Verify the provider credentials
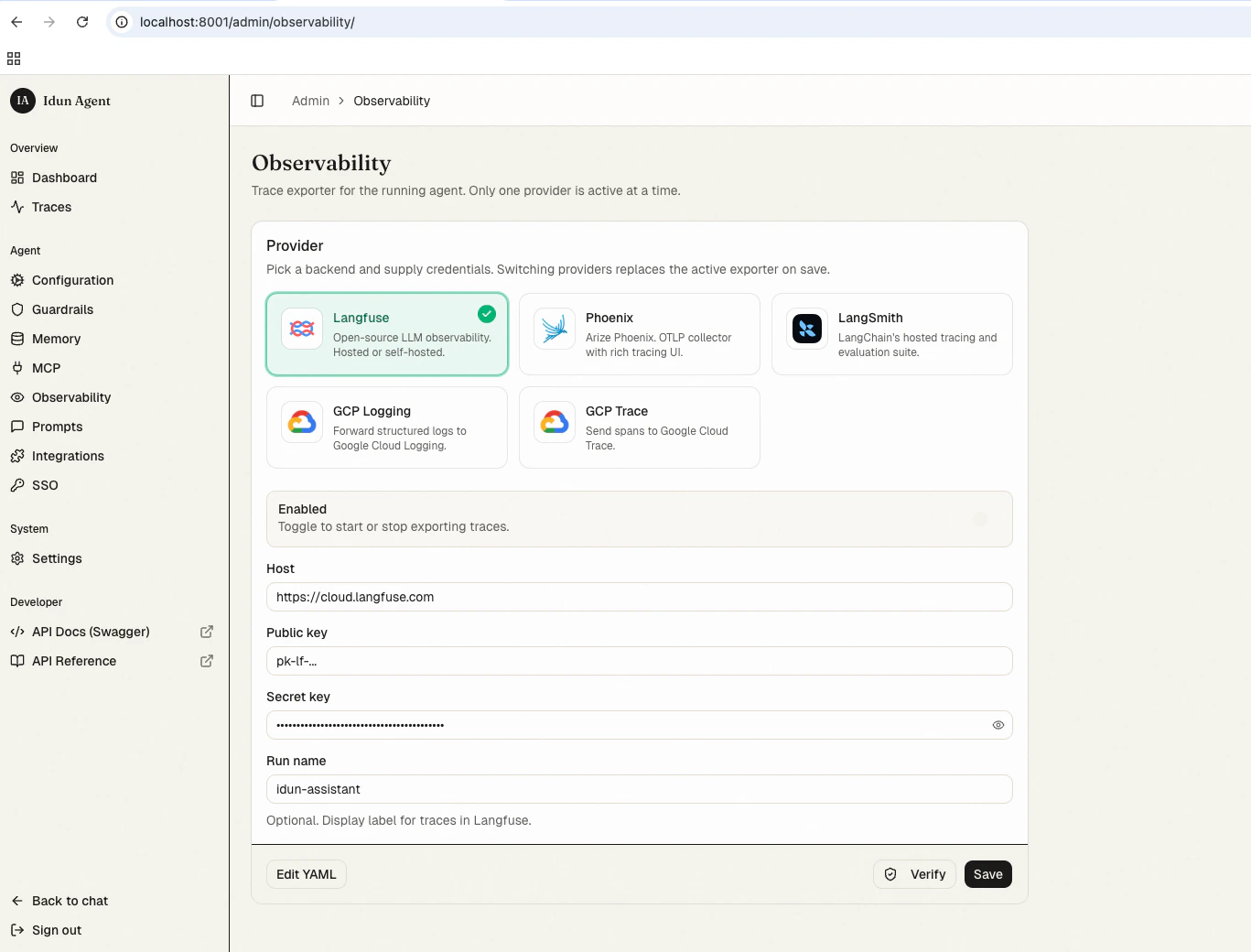 [x=915, y=874]
